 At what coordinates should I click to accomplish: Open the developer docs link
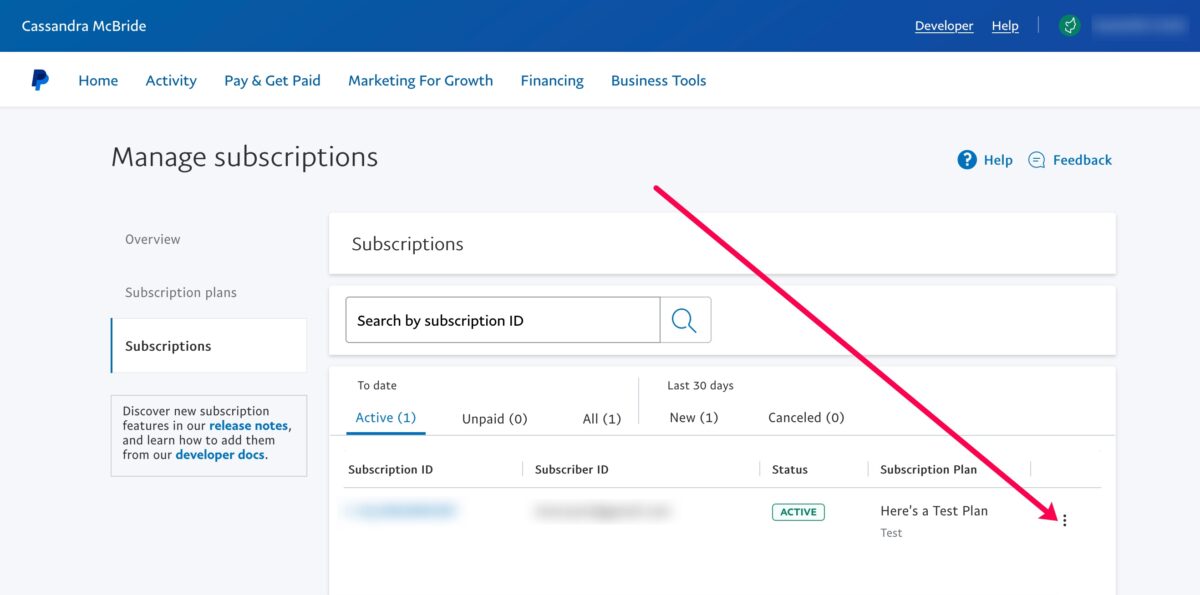220,455
